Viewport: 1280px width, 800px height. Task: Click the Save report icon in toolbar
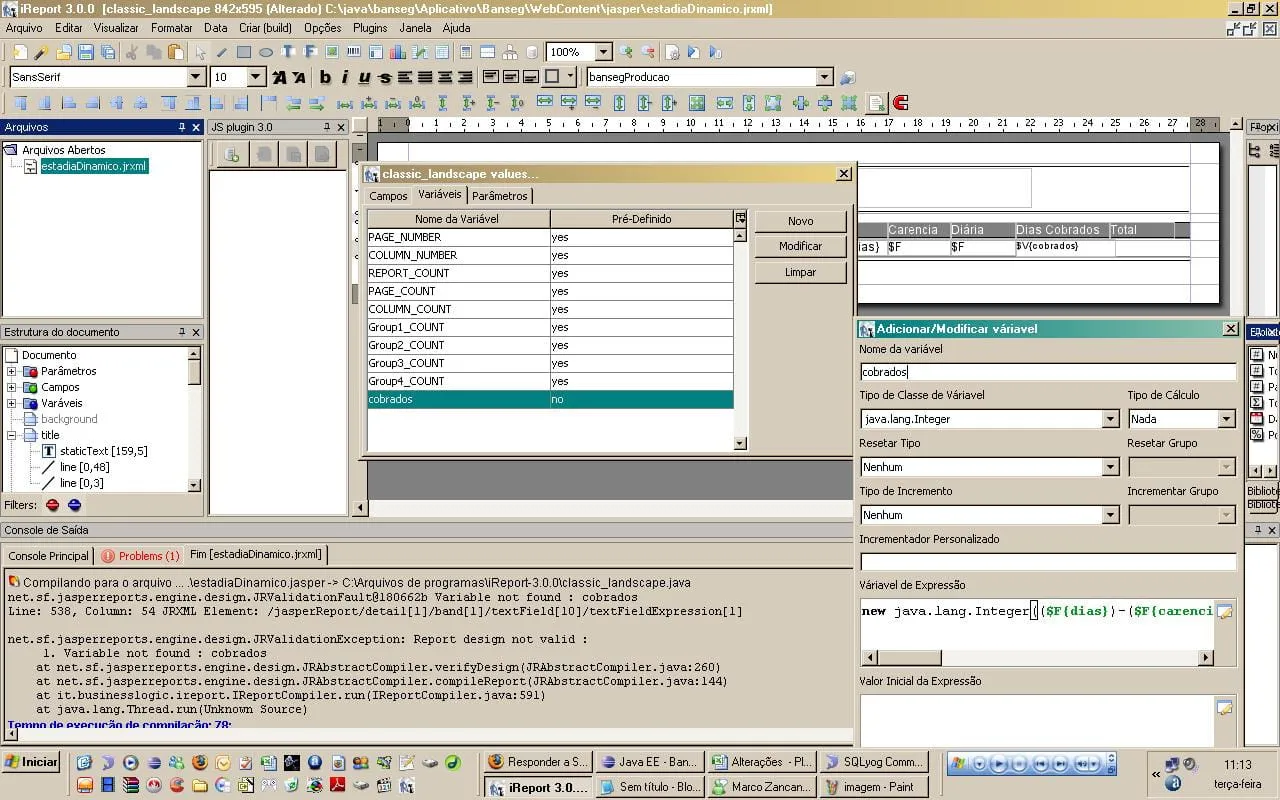point(86,52)
